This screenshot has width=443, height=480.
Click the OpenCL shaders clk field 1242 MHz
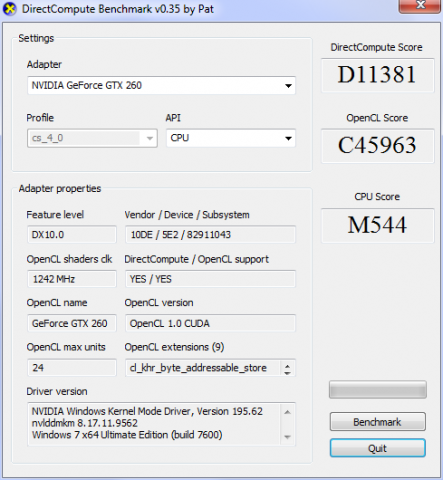point(72,279)
